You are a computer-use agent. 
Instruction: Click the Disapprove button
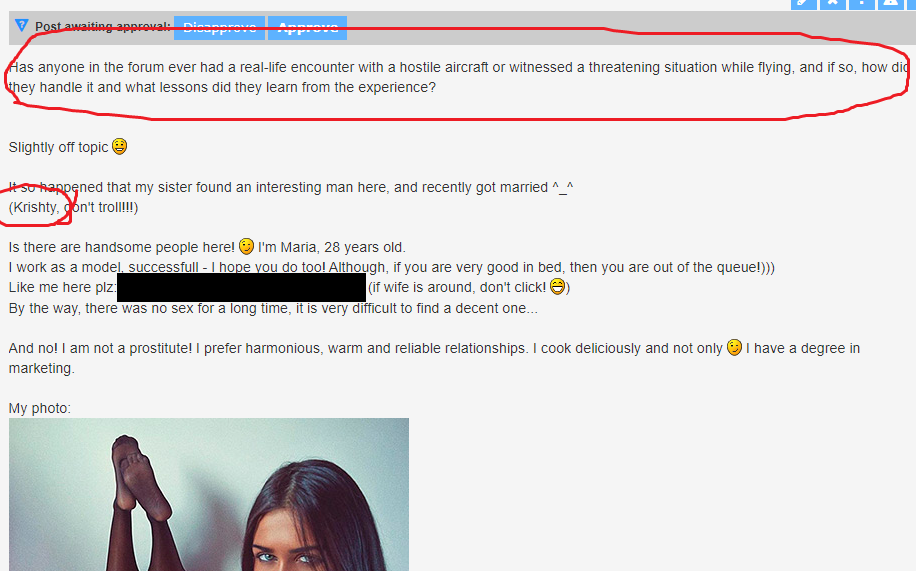click(x=219, y=27)
